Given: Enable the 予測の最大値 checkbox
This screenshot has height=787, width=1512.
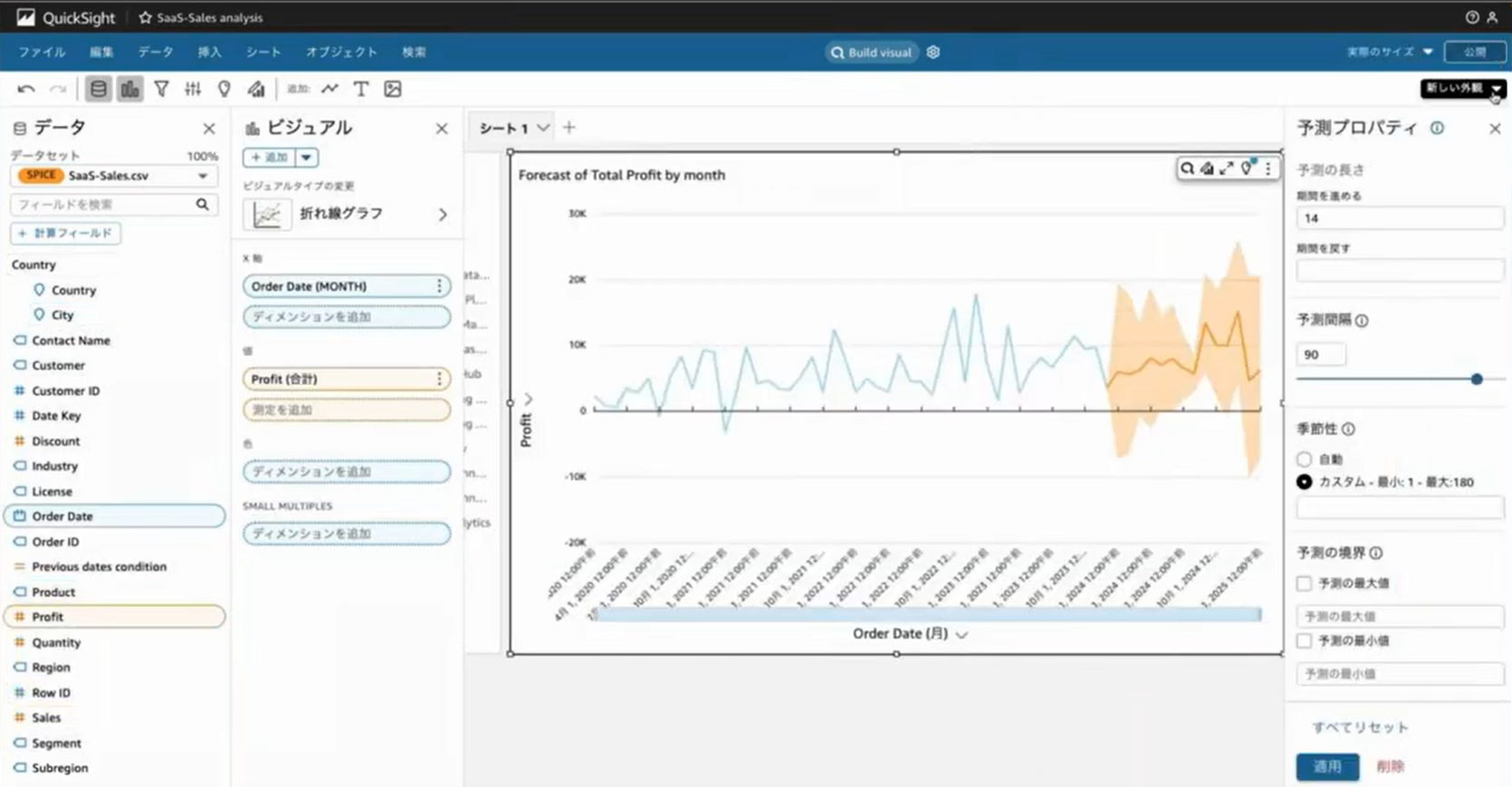Looking at the screenshot, I should click(1304, 583).
